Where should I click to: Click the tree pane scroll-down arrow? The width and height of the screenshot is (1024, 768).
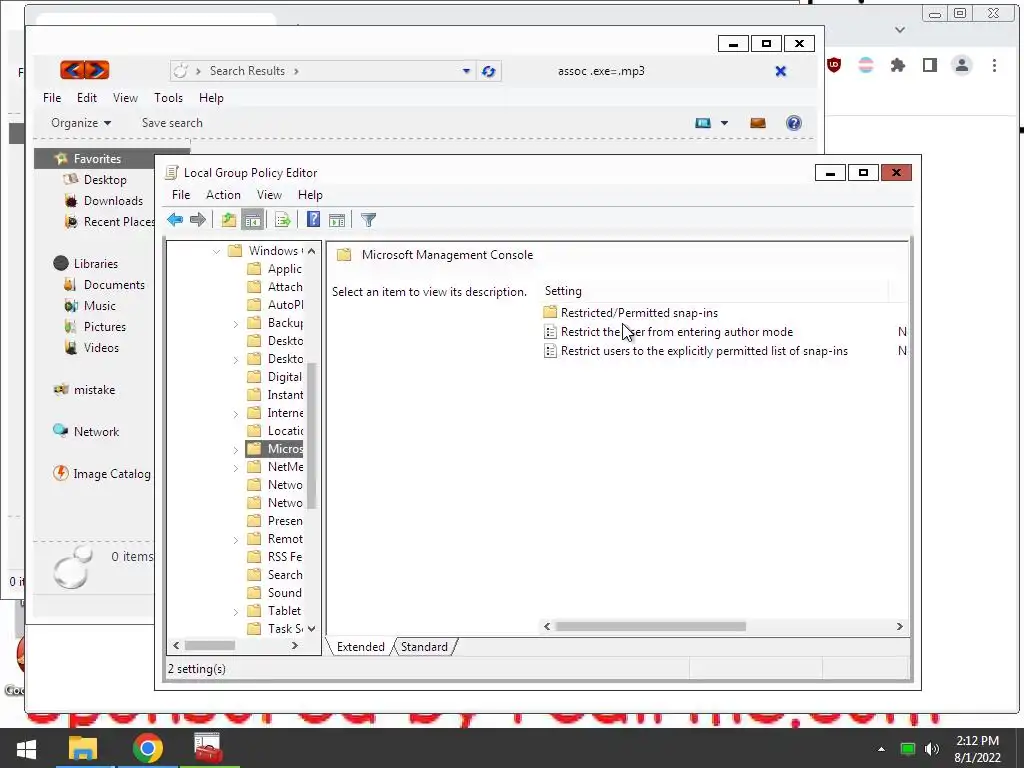click(x=312, y=629)
